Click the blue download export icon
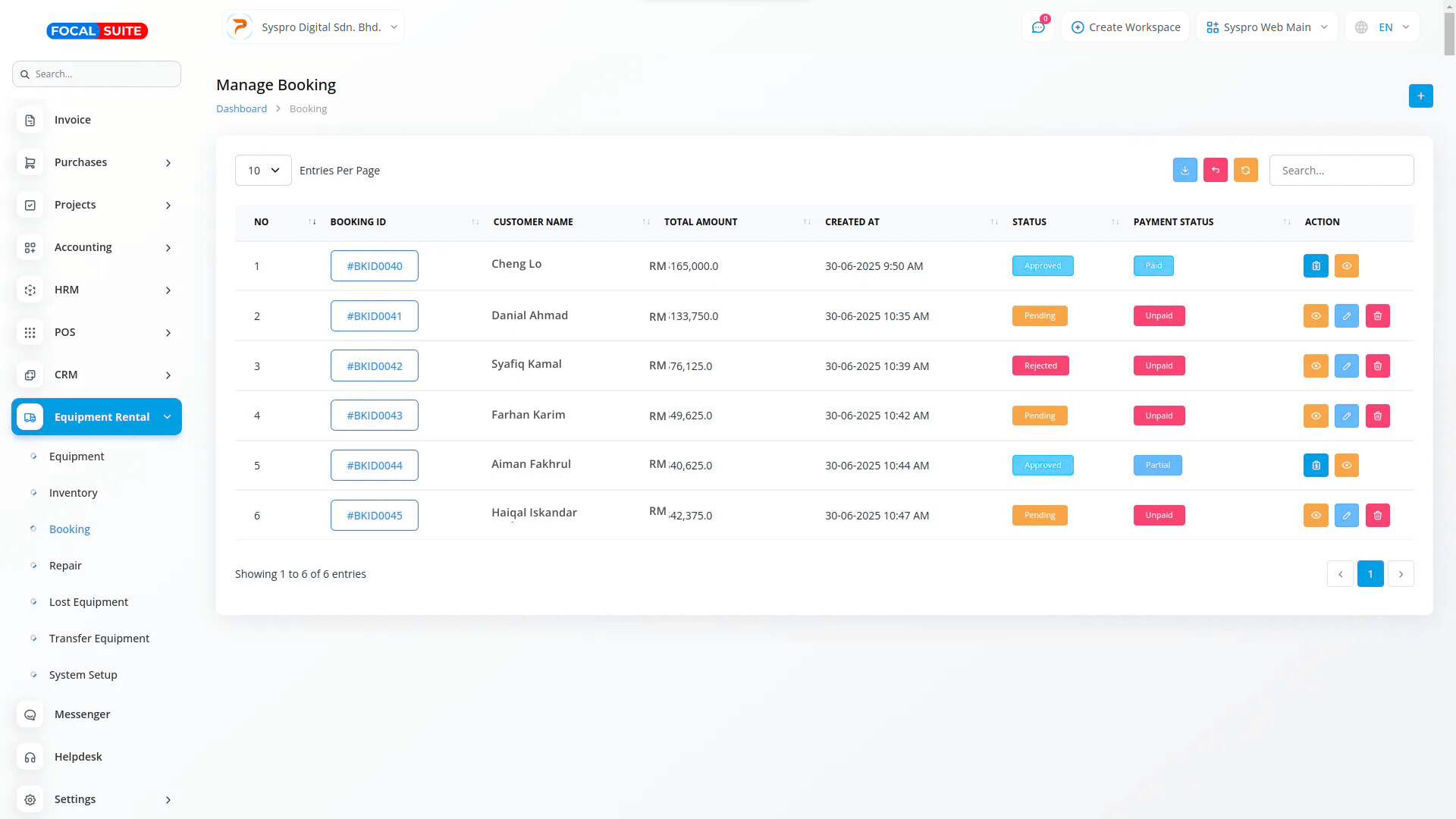Image resolution: width=1456 pixels, height=819 pixels. click(1185, 170)
